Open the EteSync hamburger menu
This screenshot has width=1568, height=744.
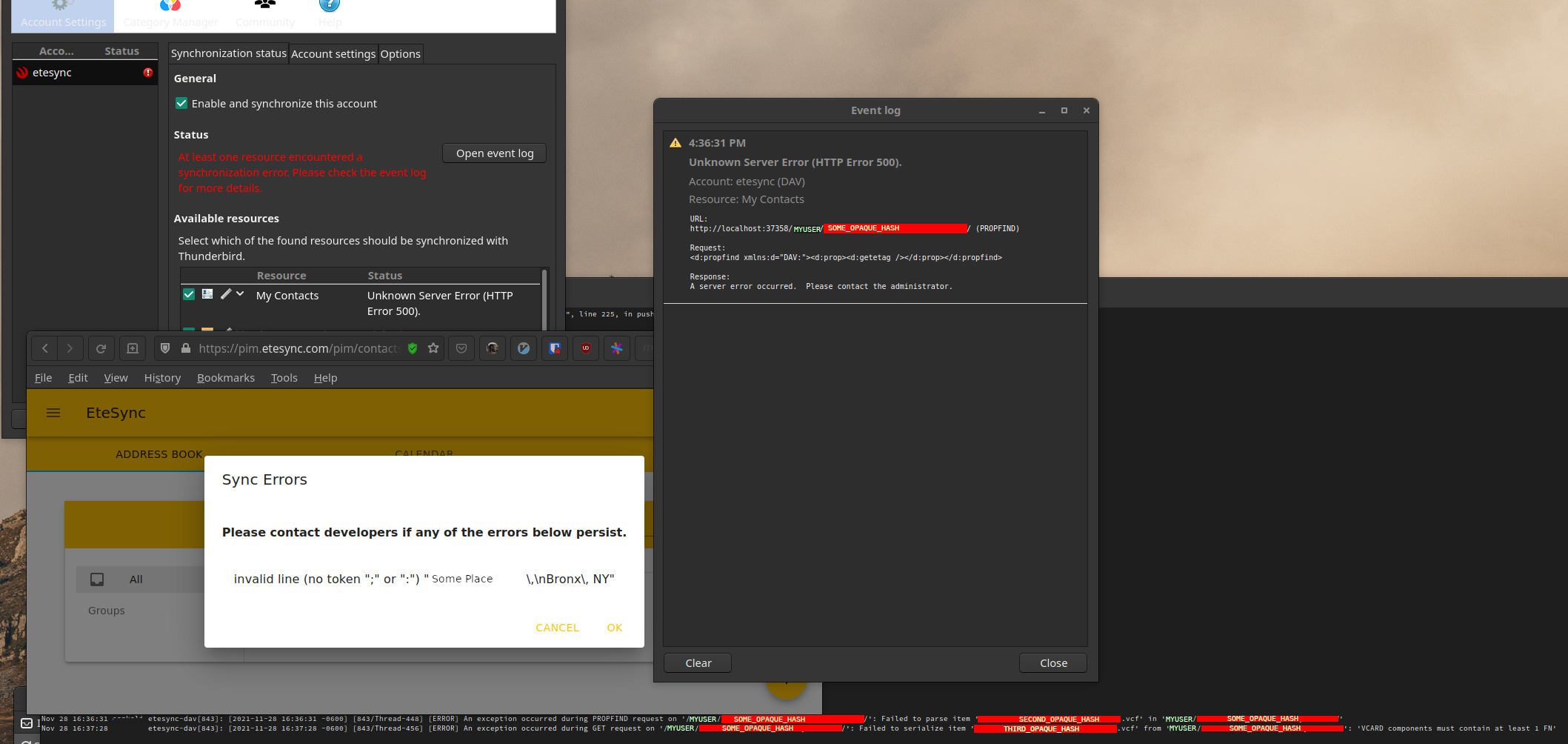tap(53, 413)
